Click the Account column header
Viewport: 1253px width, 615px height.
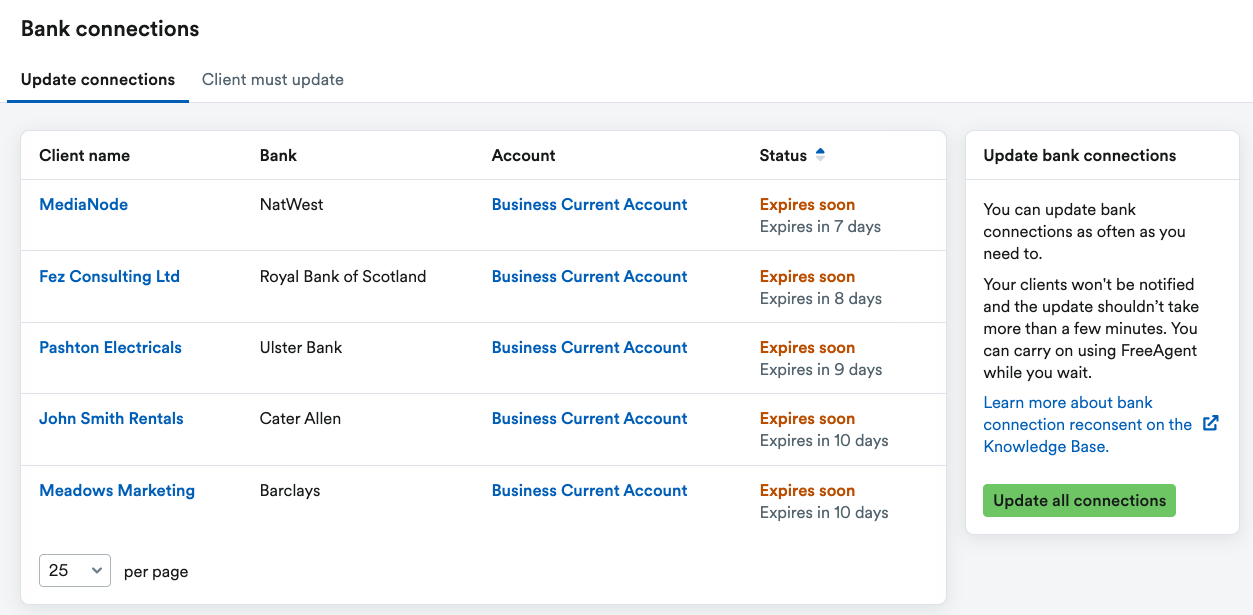click(x=524, y=155)
